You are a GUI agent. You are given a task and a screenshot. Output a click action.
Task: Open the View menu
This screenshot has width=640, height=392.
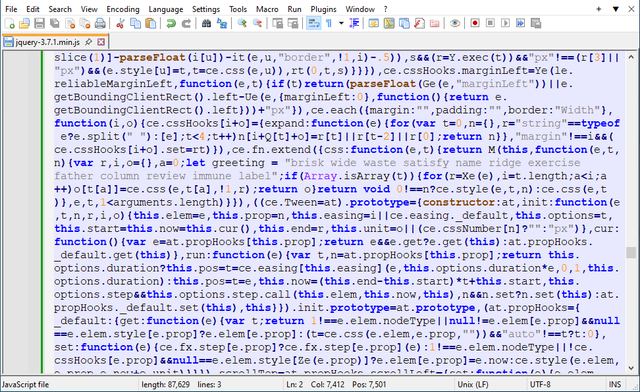click(89, 9)
